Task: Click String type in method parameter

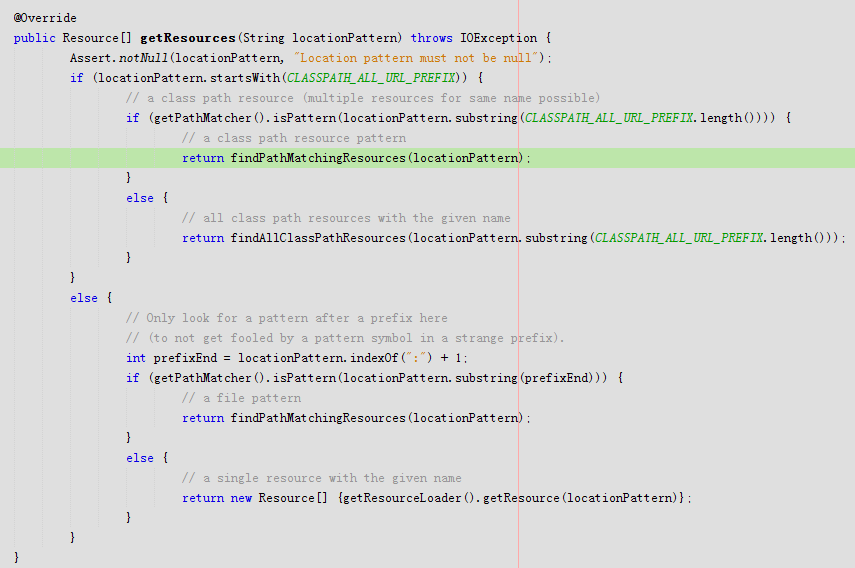Action: point(263,38)
